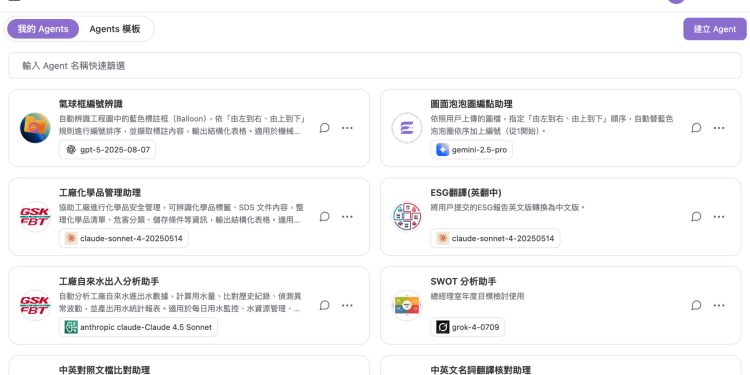This screenshot has width=750, height=375.
Task: Switch to 我的 Agents tab
Action: tap(43, 29)
